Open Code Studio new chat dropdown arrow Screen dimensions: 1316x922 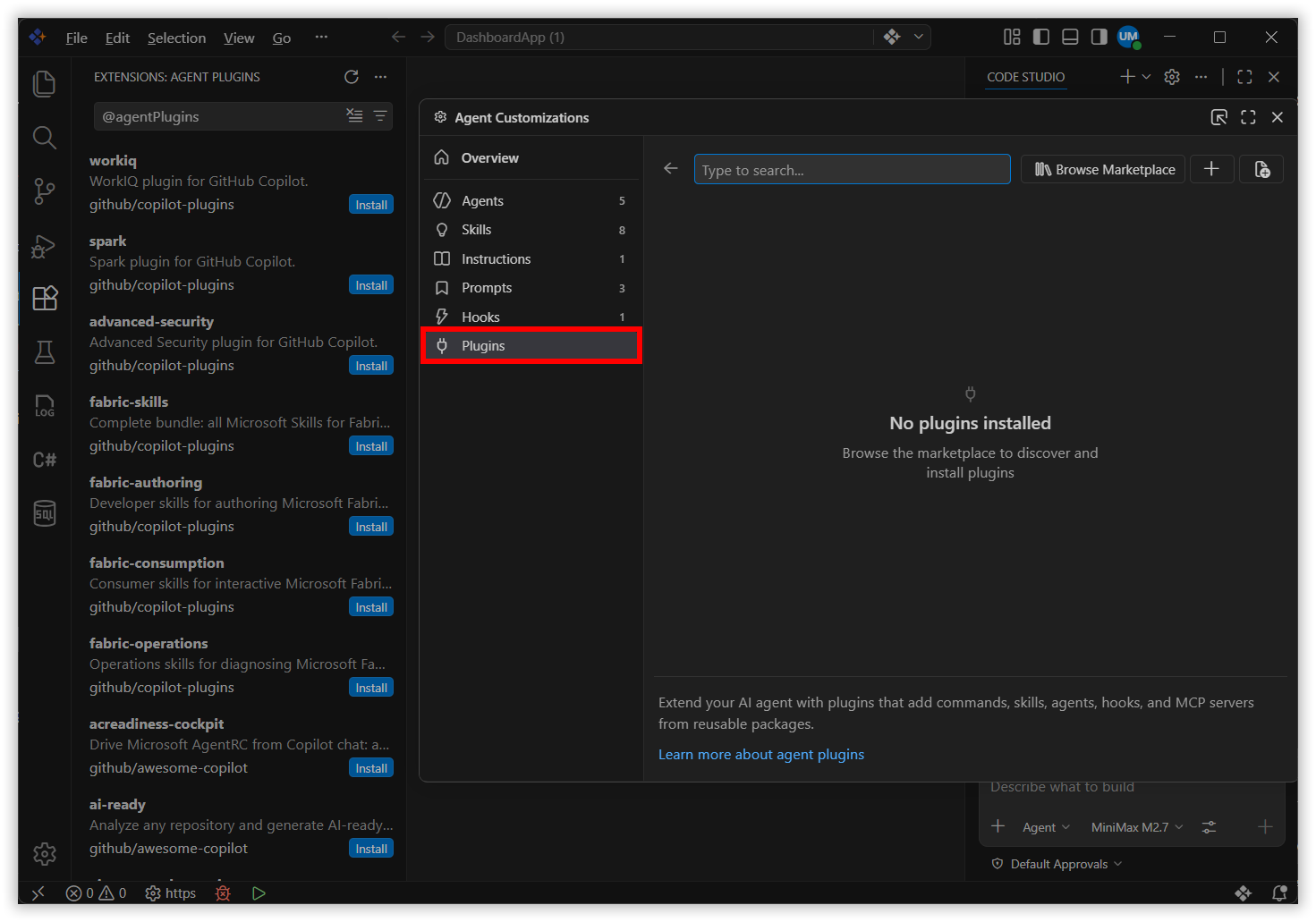click(x=1146, y=77)
